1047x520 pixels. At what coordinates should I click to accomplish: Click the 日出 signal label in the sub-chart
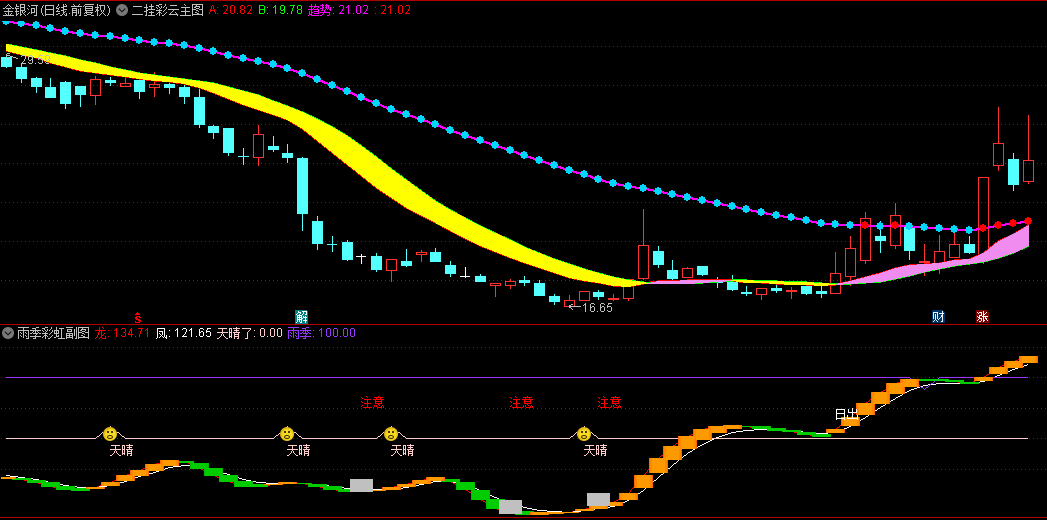[846, 415]
